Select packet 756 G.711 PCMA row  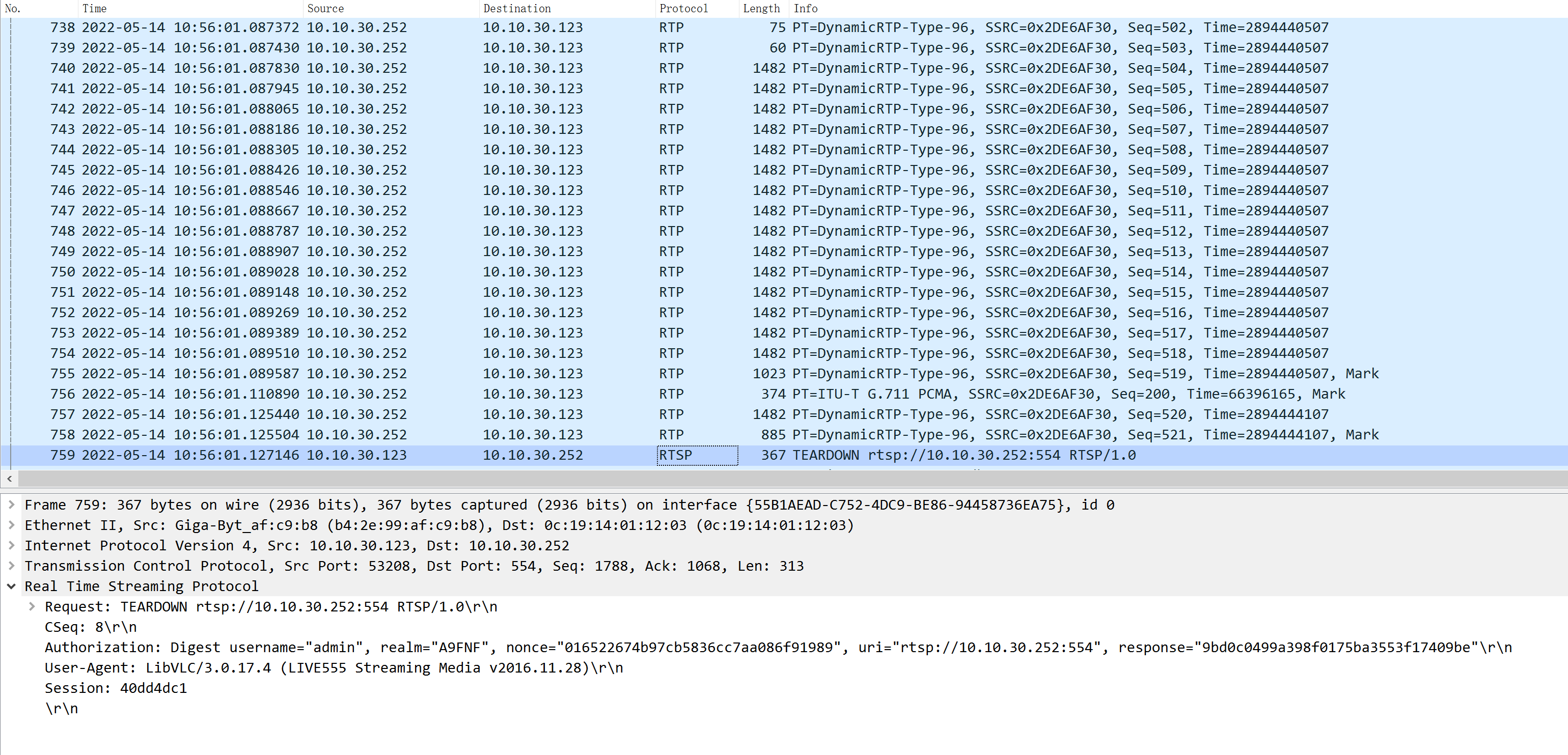pyautogui.click(x=784, y=394)
